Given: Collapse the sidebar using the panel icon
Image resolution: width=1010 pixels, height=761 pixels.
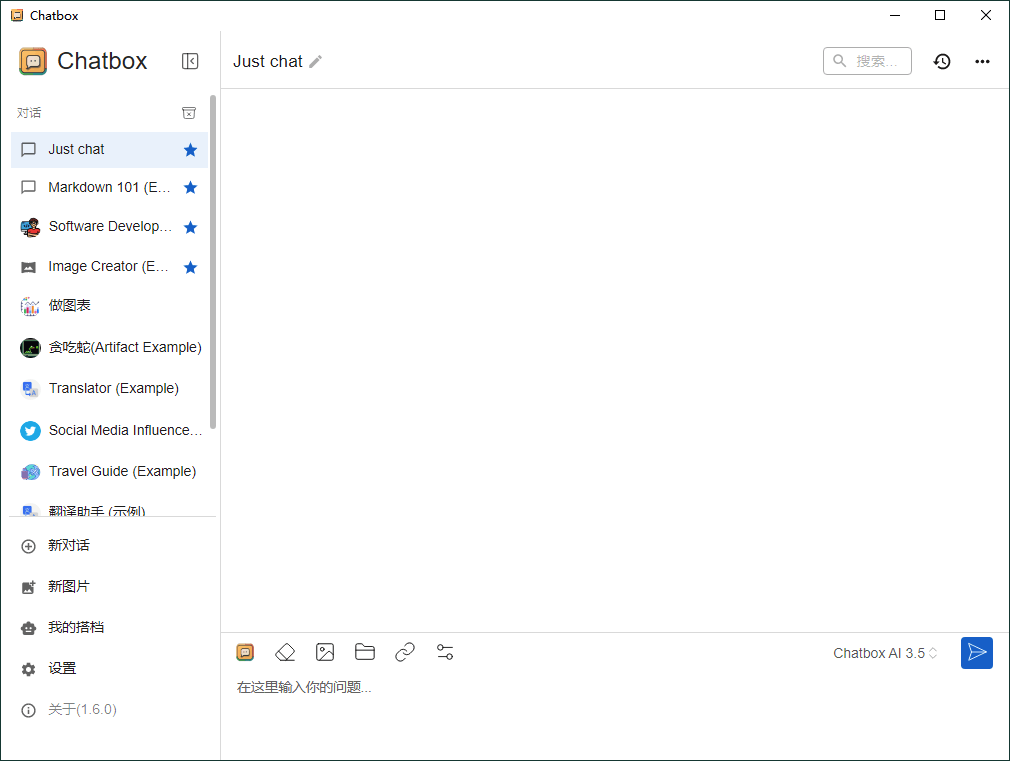Looking at the screenshot, I should click(190, 61).
